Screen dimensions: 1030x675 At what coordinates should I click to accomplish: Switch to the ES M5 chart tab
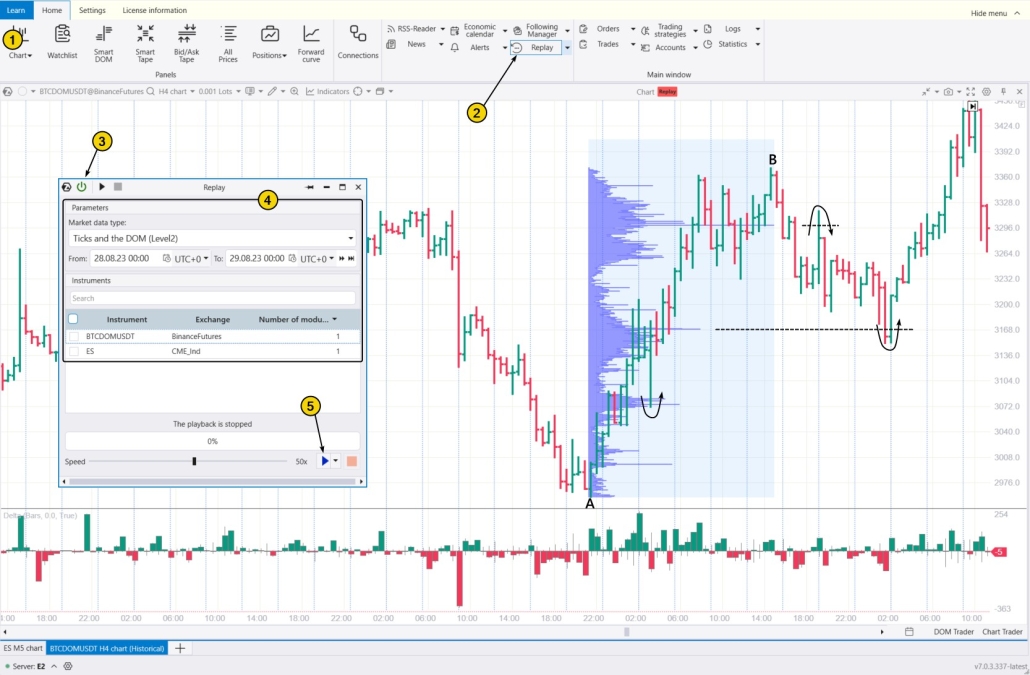click(x=21, y=648)
